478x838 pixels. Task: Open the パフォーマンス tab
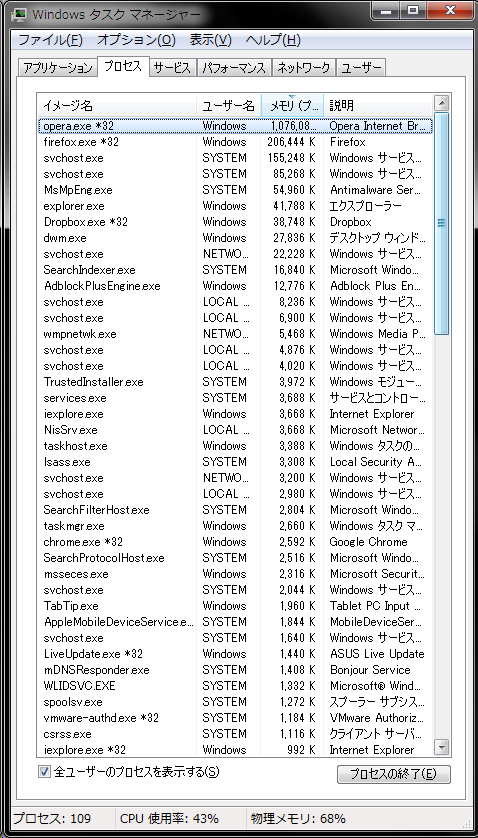tap(234, 68)
